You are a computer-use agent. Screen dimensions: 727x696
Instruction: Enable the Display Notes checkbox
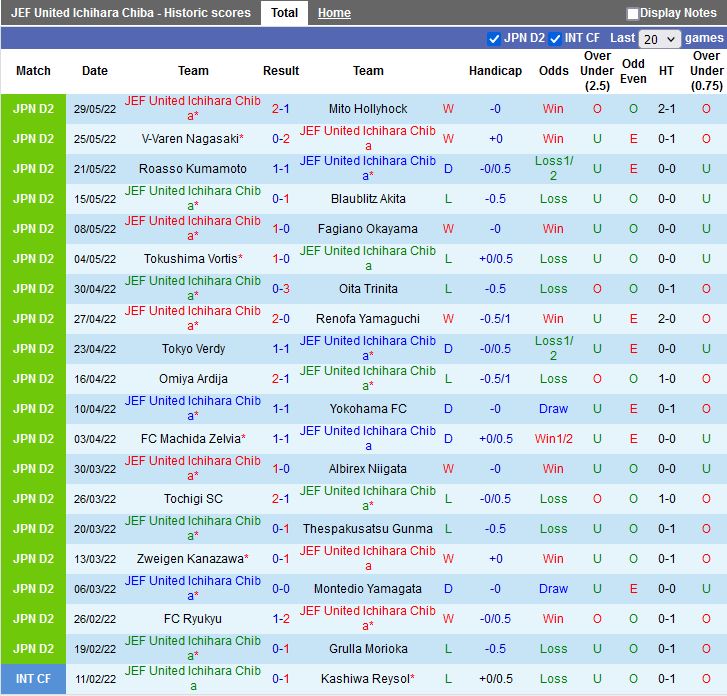coord(633,14)
